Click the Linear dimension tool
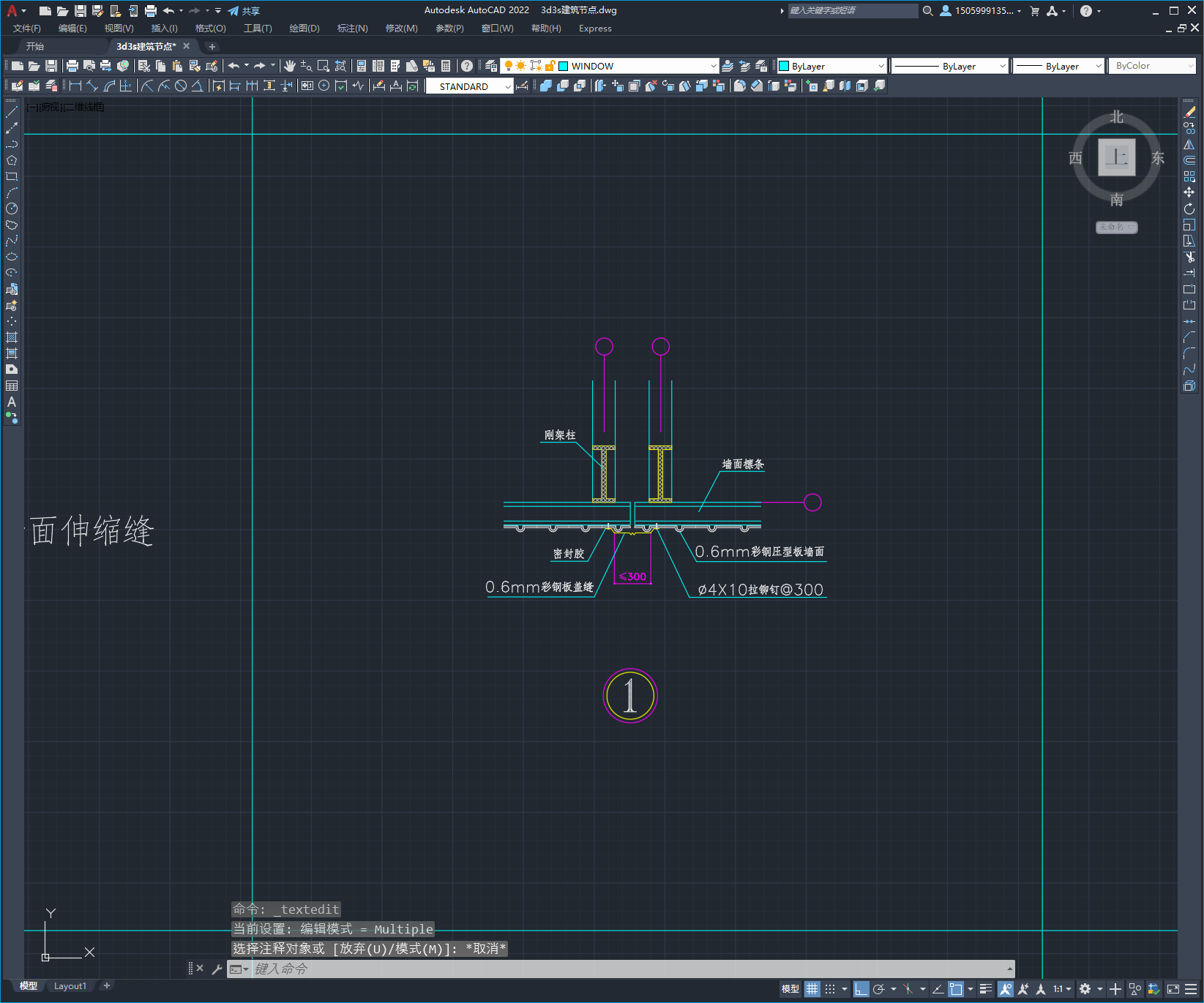This screenshot has height=1003, width=1204. click(x=75, y=86)
